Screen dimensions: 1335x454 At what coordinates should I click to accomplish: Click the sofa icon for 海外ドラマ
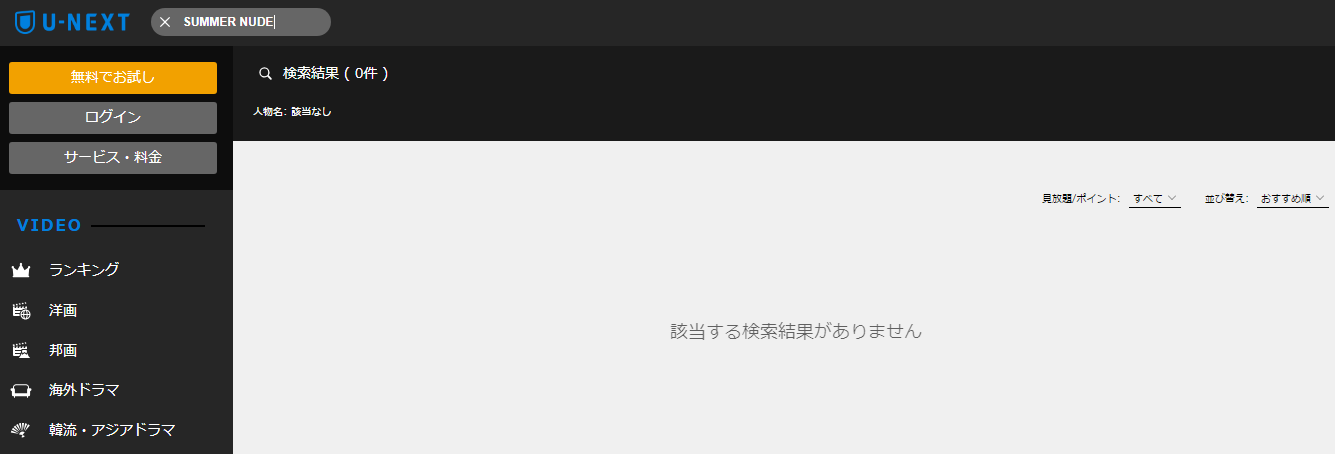(x=21, y=390)
